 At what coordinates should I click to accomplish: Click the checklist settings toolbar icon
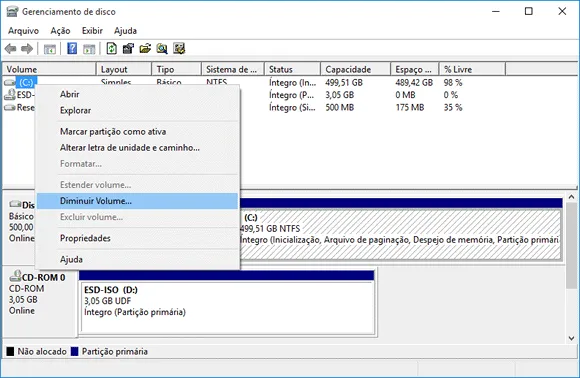coord(179,48)
